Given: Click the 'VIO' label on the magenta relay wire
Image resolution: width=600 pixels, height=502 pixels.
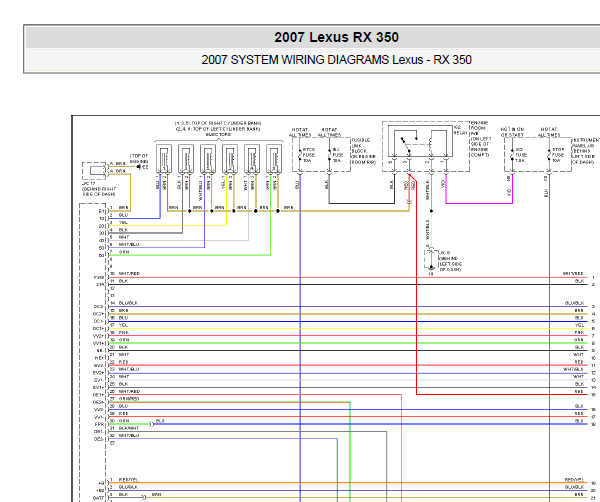Looking at the screenshot, I should coord(443,184).
